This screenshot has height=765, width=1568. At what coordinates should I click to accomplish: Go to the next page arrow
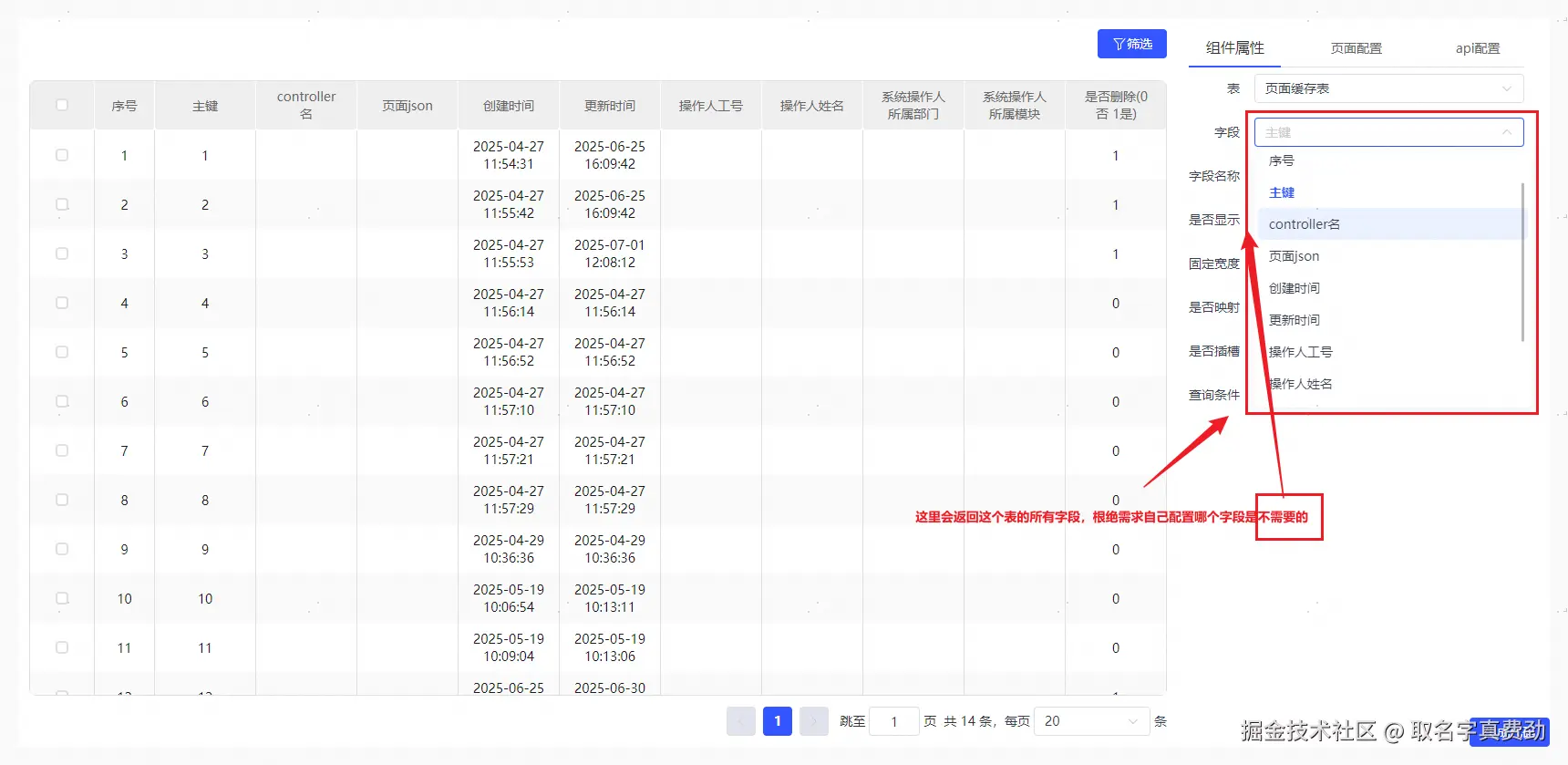click(813, 721)
